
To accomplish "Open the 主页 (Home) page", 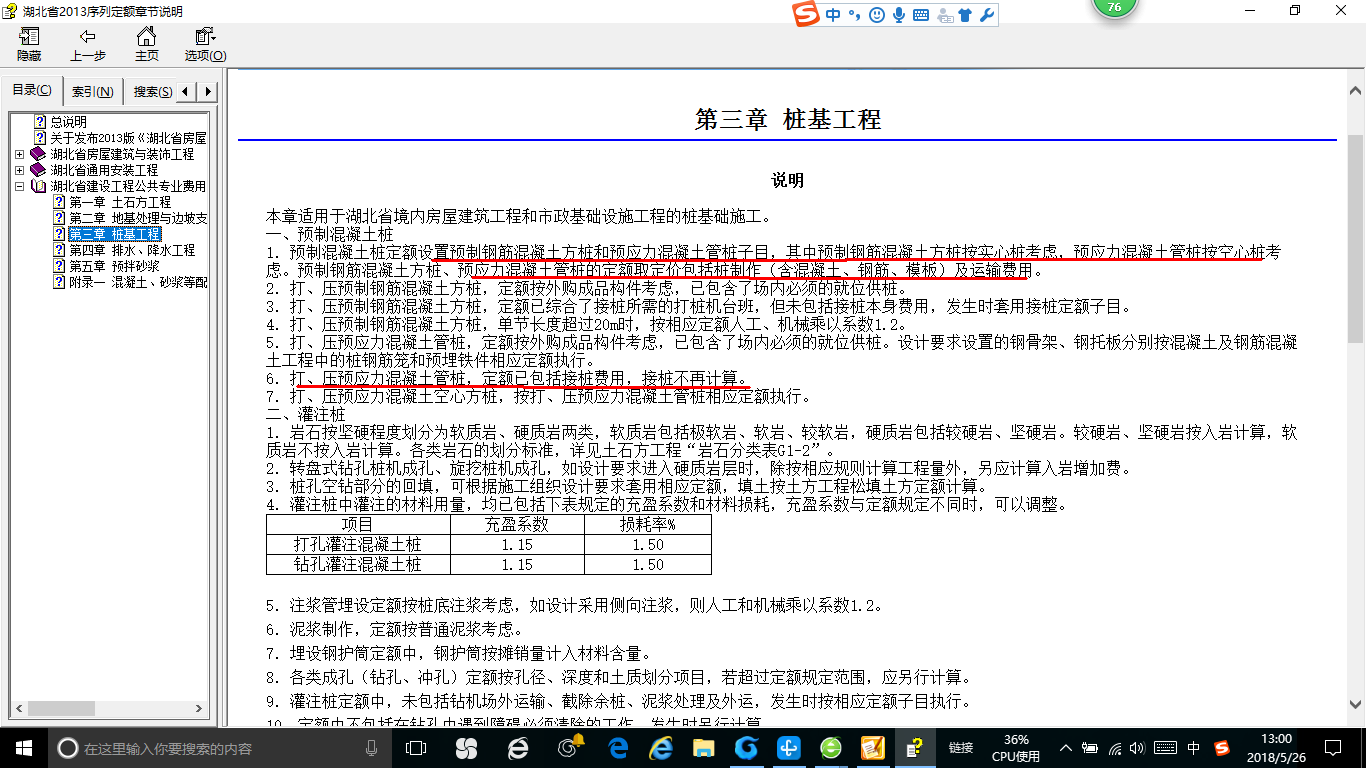I will [147, 45].
